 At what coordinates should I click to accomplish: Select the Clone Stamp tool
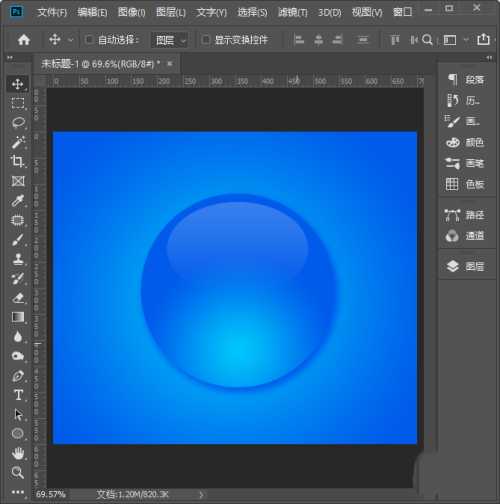tap(18, 259)
